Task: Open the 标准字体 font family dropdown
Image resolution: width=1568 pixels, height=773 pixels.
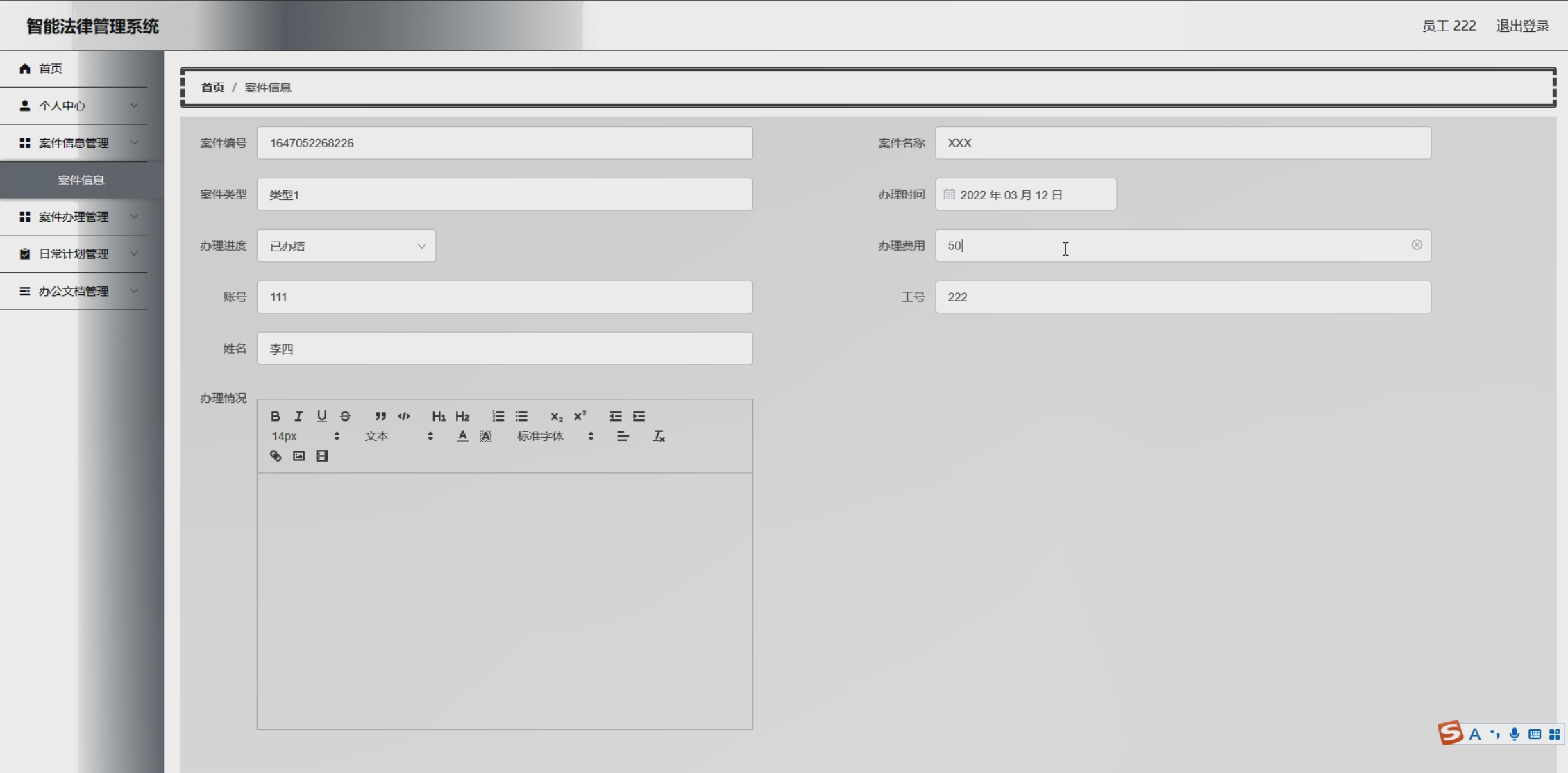Action: [x=555, y=436]
